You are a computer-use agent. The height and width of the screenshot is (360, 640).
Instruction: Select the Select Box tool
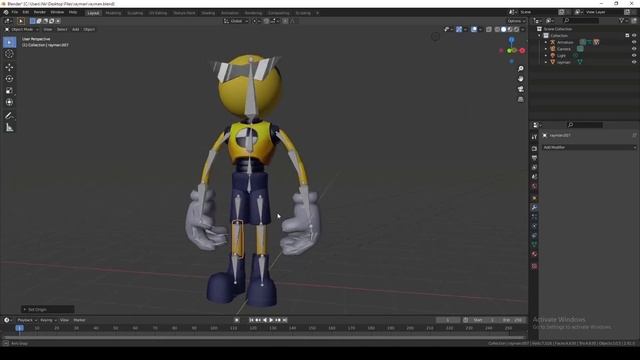pyautogui.click(x=9, y=42)
